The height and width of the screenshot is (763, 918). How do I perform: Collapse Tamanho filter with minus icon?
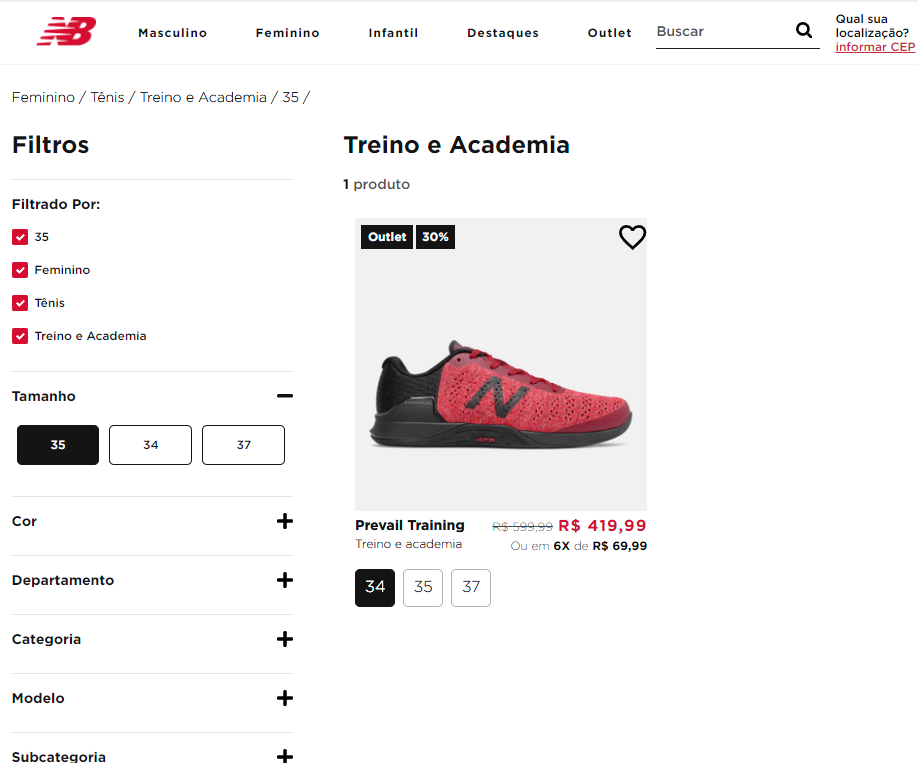point(285,396)
